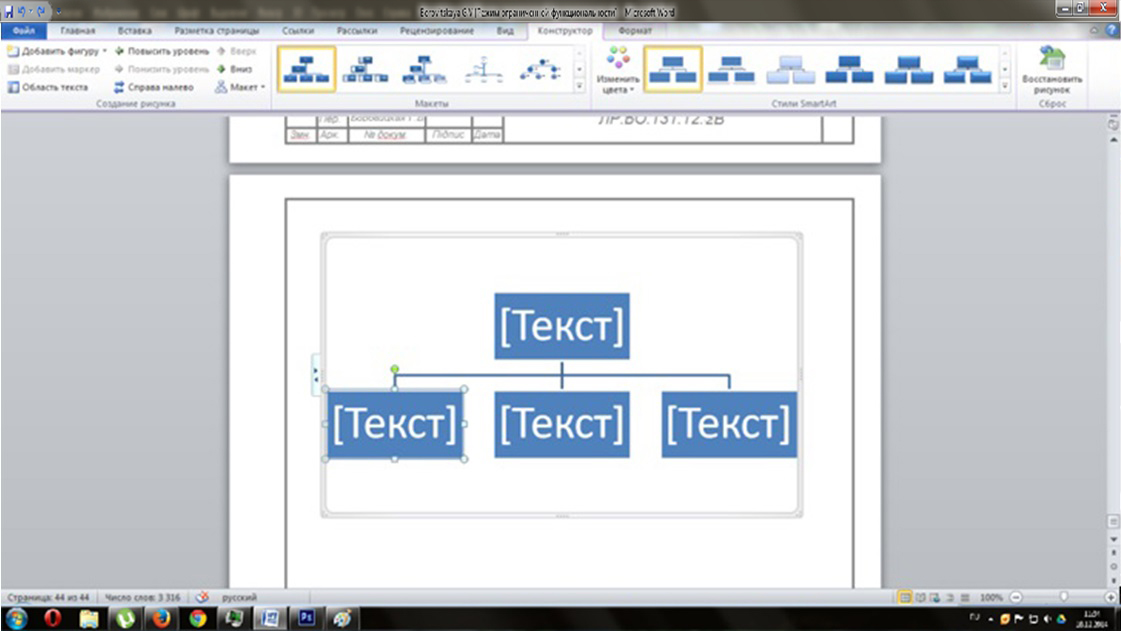Open Рецензирование tab
This screenshot has width=1121, height=631.
click(437, 31)
